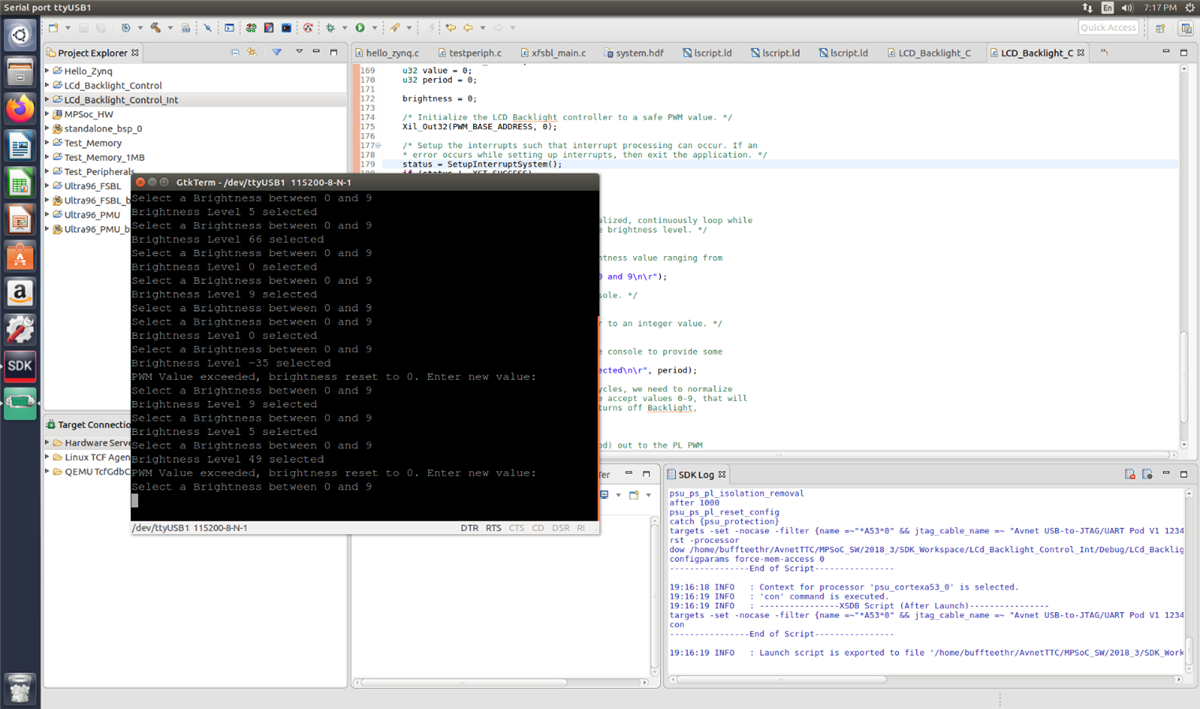This screenshot has height=709, width=1200.
Task: Expand the Hello_Zynq project tree
Action: (x=47, y=71)
